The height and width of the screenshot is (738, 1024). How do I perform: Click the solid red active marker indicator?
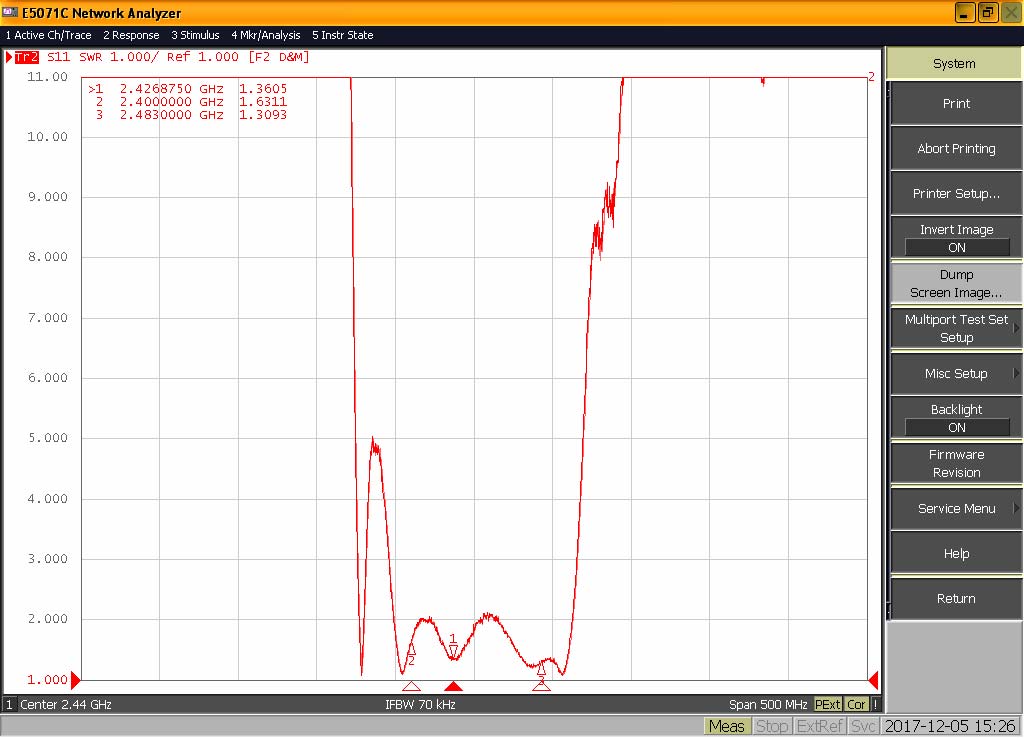[x=453, y=686]
